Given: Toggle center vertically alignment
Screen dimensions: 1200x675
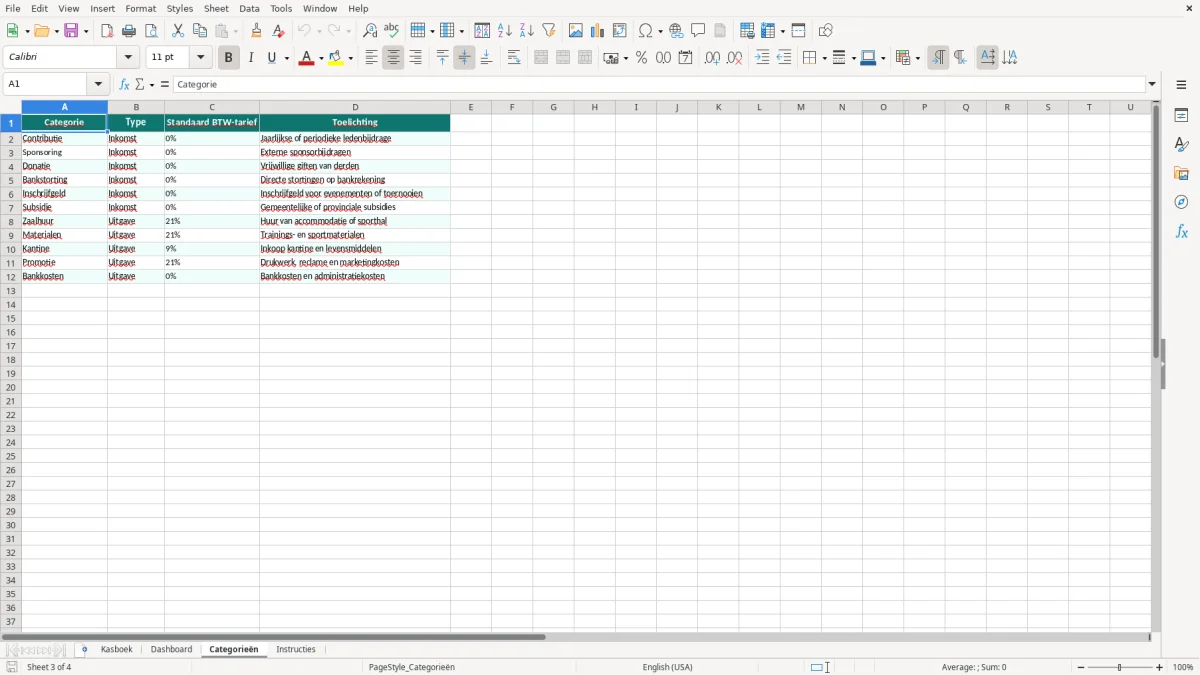Looking at the screenshot, I should coord(464,58).
